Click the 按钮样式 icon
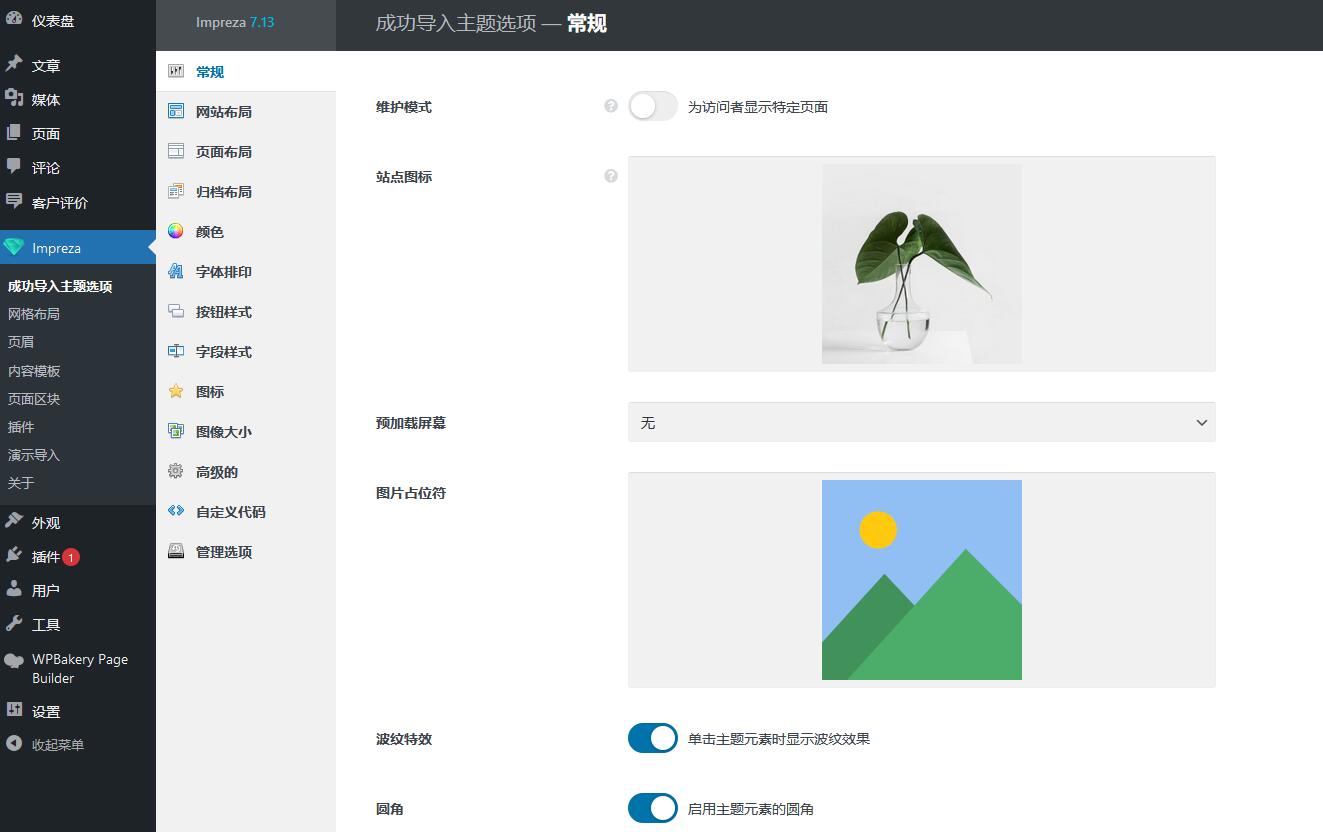 click(176, 312)
